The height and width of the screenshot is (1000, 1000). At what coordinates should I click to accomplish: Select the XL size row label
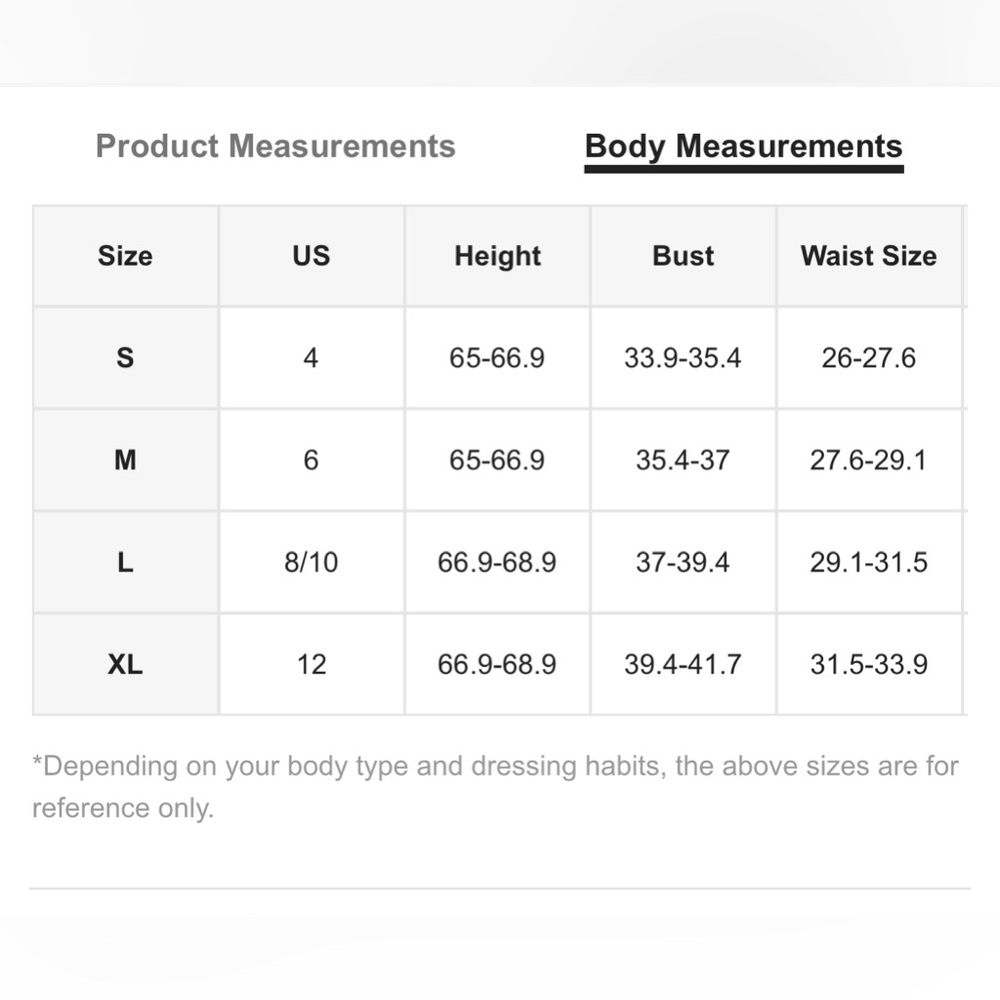pyautogui.click(x=125, y=664)
